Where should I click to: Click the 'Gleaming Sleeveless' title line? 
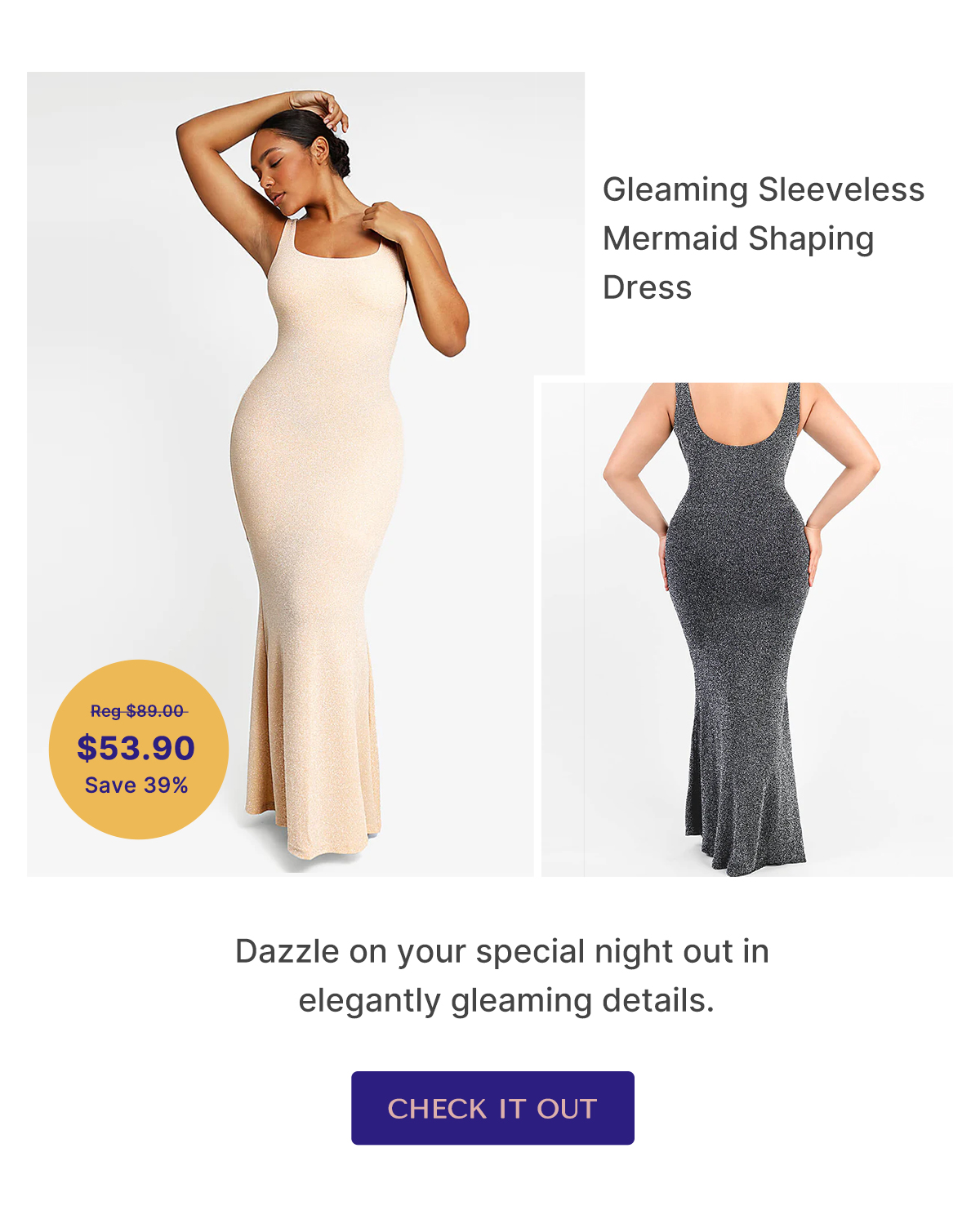tap(764, 189)
